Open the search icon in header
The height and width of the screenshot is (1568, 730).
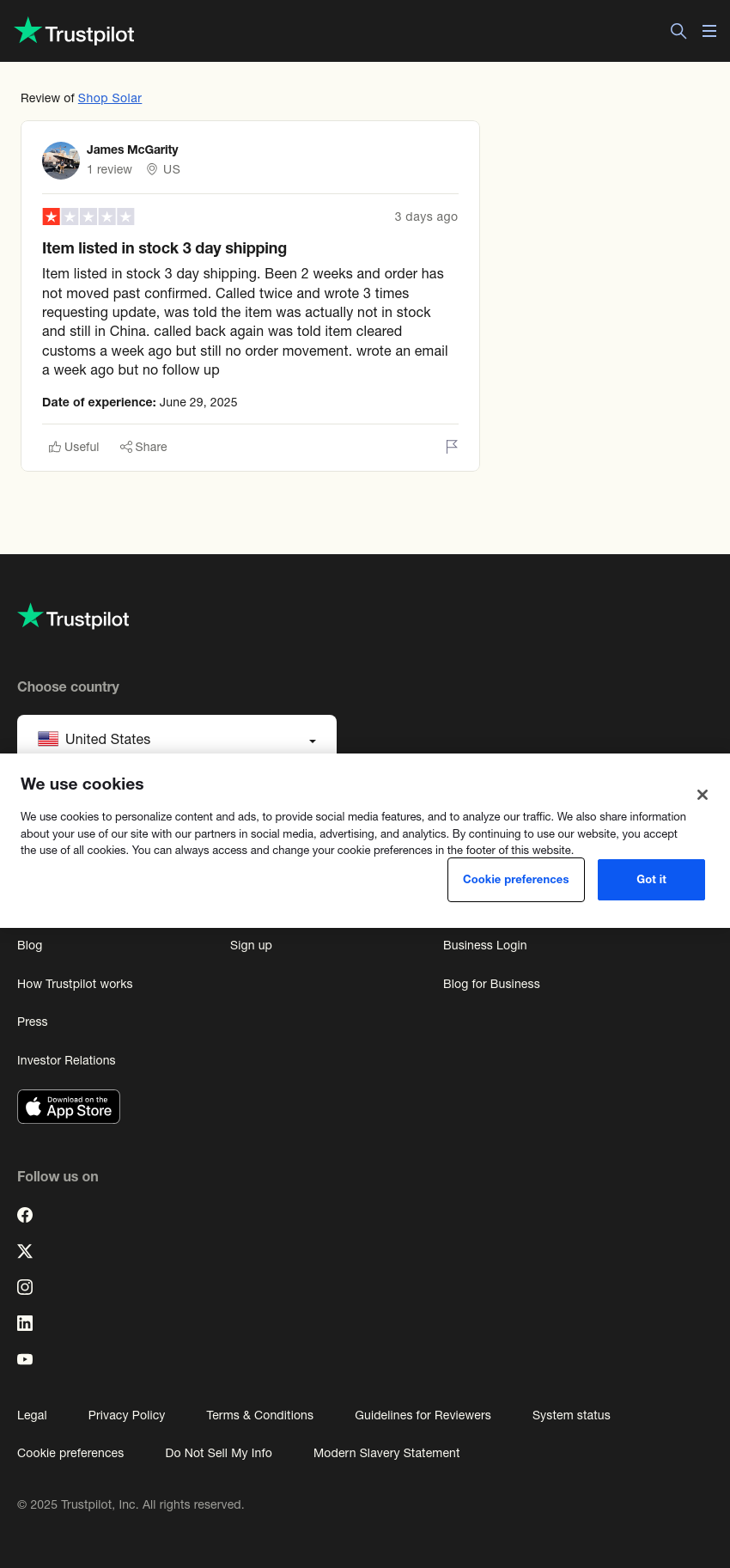tap(678, 31)
